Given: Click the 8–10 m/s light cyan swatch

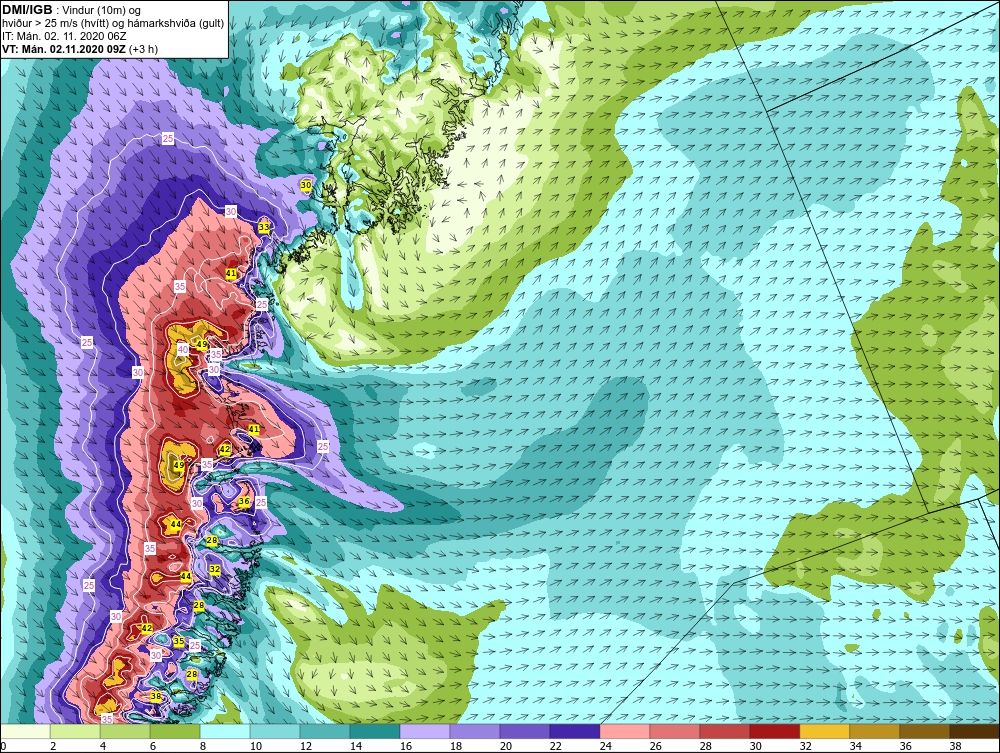Looking at the screenshot, I should click(225, 731).
